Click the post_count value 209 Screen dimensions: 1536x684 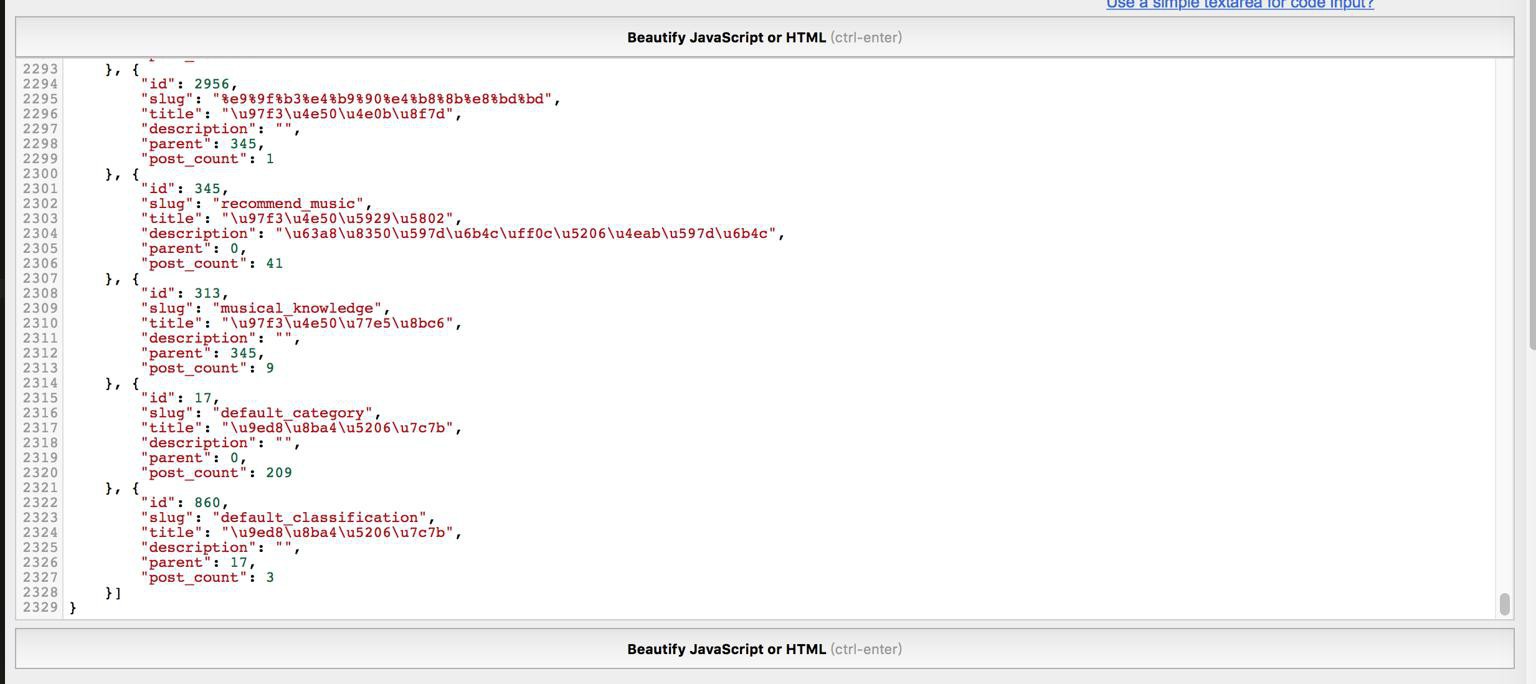point(279,473)
